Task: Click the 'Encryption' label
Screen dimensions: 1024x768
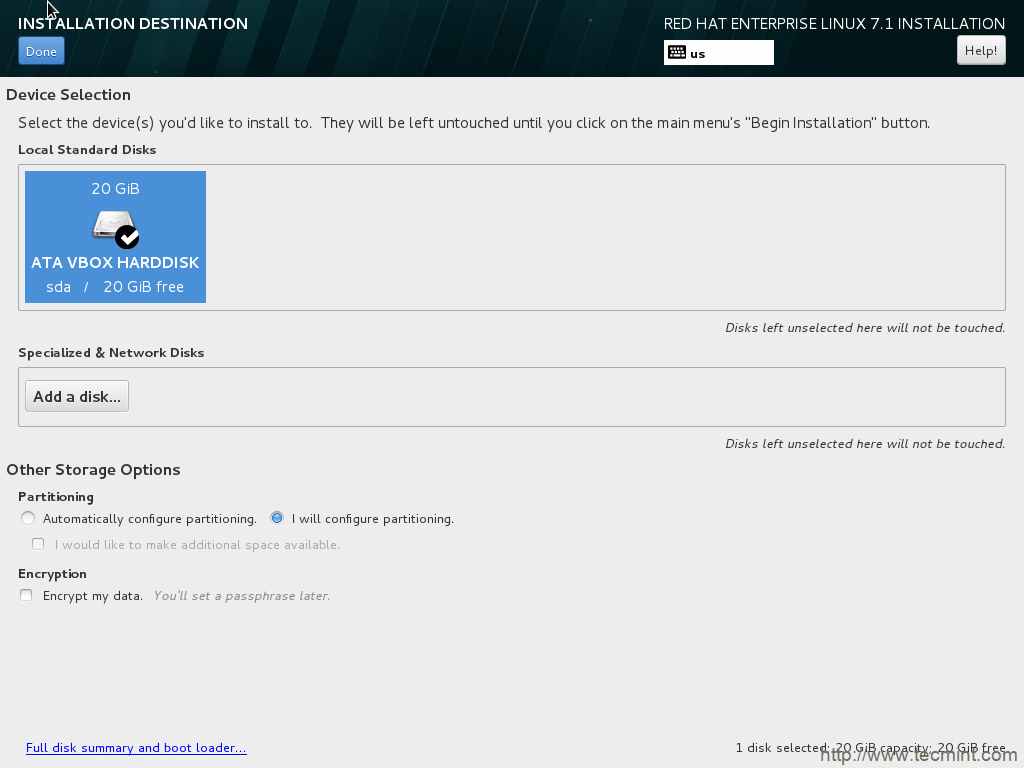Action: tap(52, 574)
